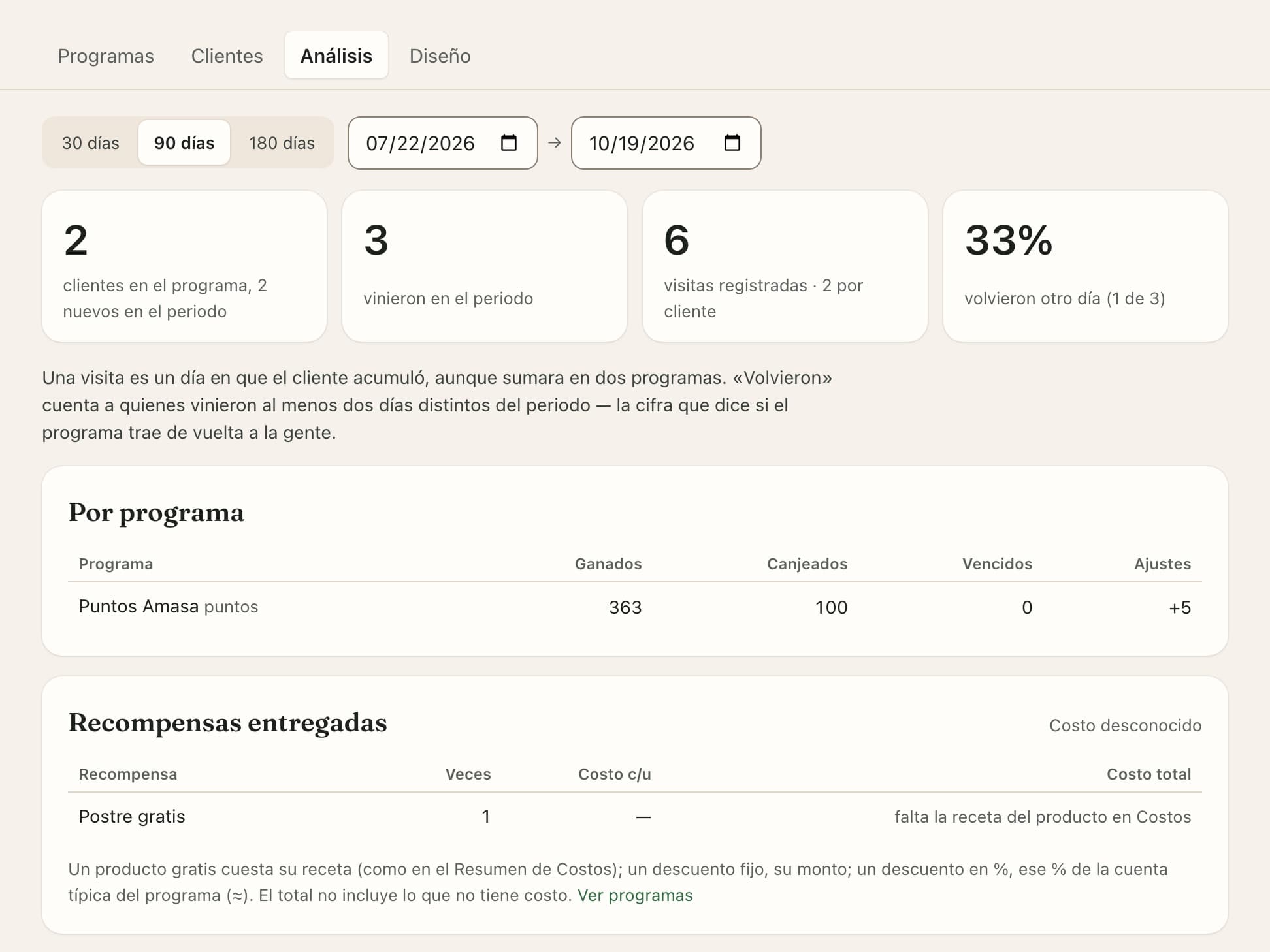Select the 180 días period

click(282, 143)
